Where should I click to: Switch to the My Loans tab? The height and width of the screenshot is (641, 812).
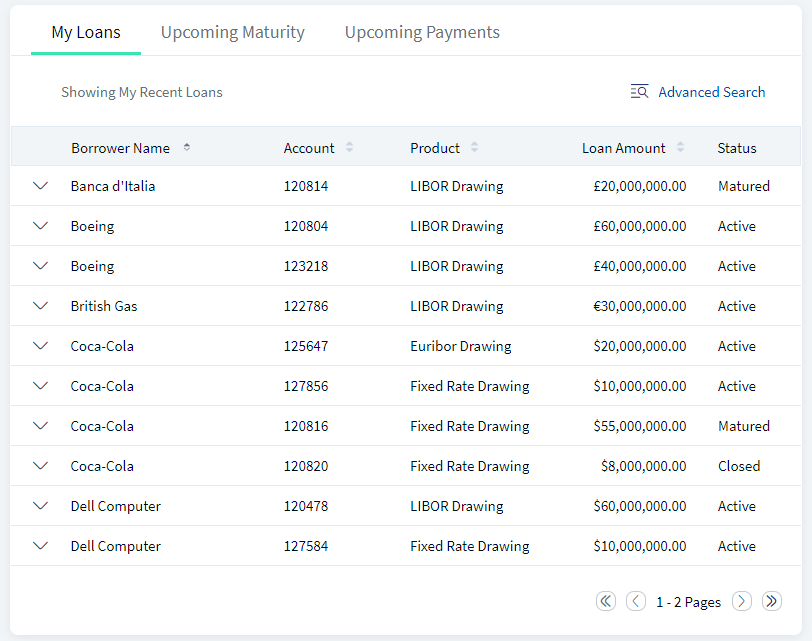[x=86, y=33]
